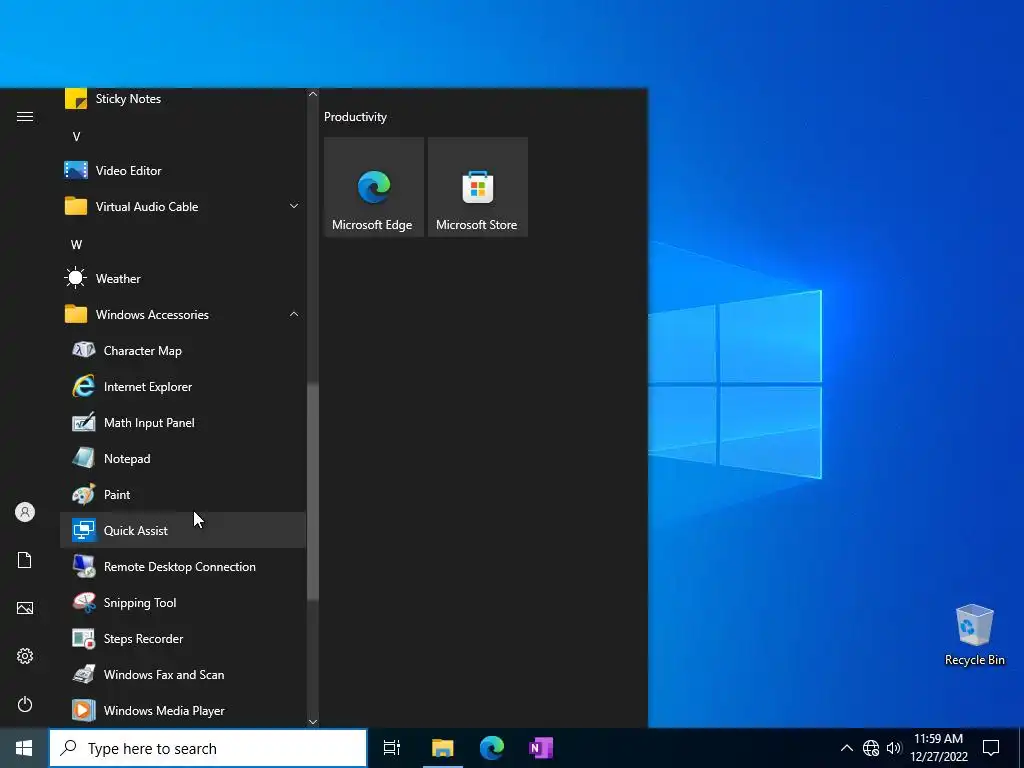Open the network icon in system tray
Screen dimensions: 1024x768
[x=871, y=748]
